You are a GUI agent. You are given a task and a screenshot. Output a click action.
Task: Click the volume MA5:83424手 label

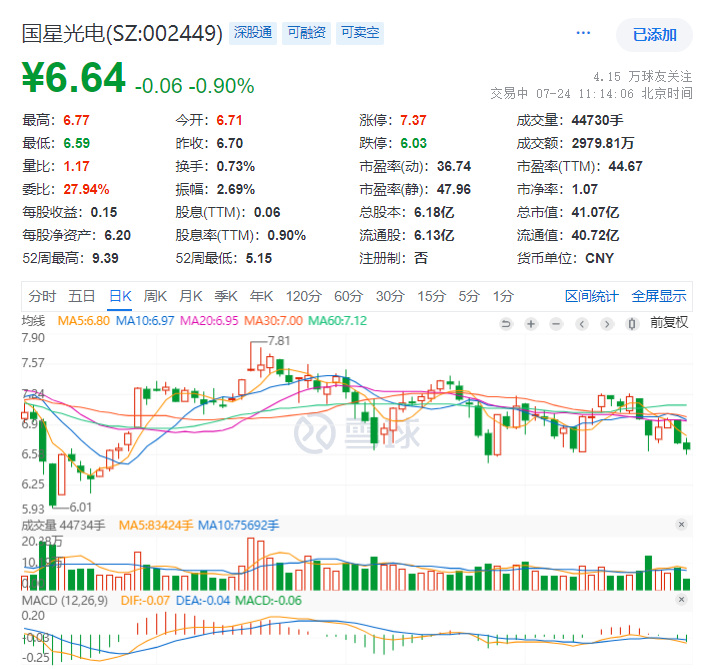coord(155,525)
